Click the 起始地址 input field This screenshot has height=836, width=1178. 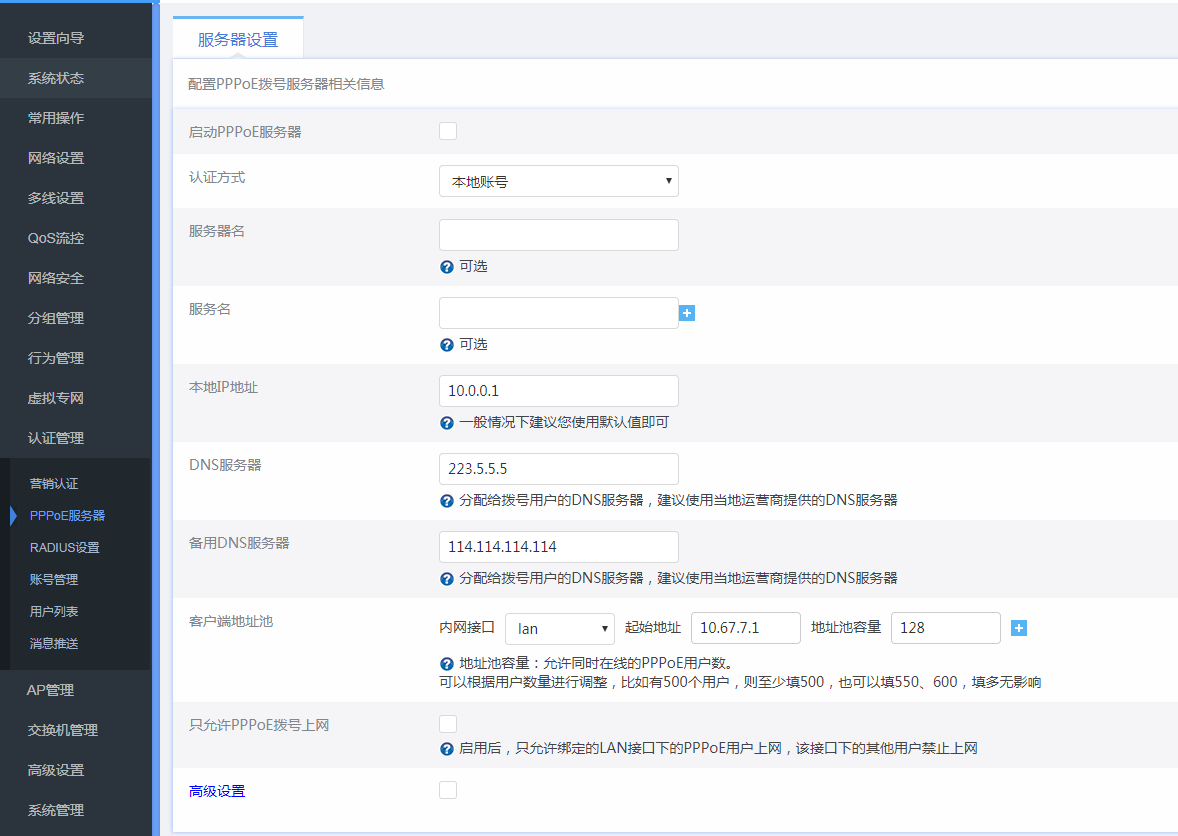tap(745, 628)
